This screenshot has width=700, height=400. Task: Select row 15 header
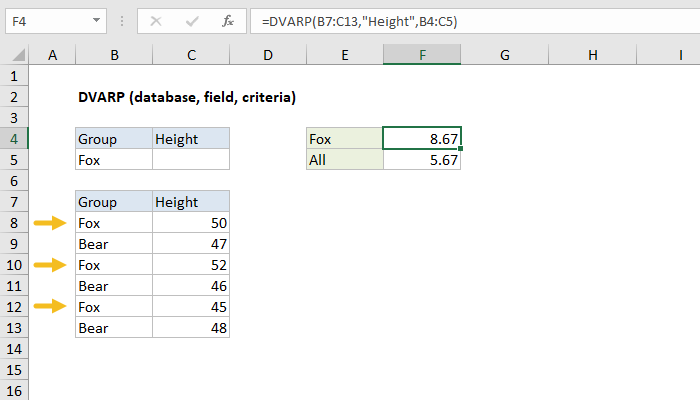14,370
